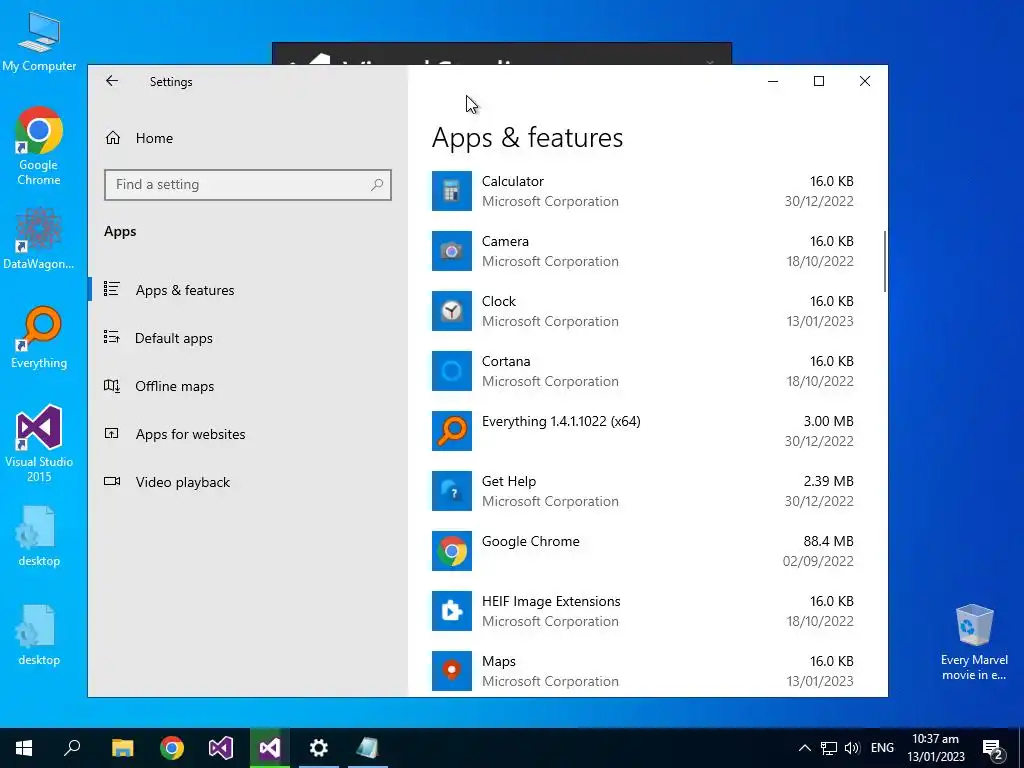Open taskbar search magnifier
This screenshot has height=768, width=1024.
click(72, 748)
